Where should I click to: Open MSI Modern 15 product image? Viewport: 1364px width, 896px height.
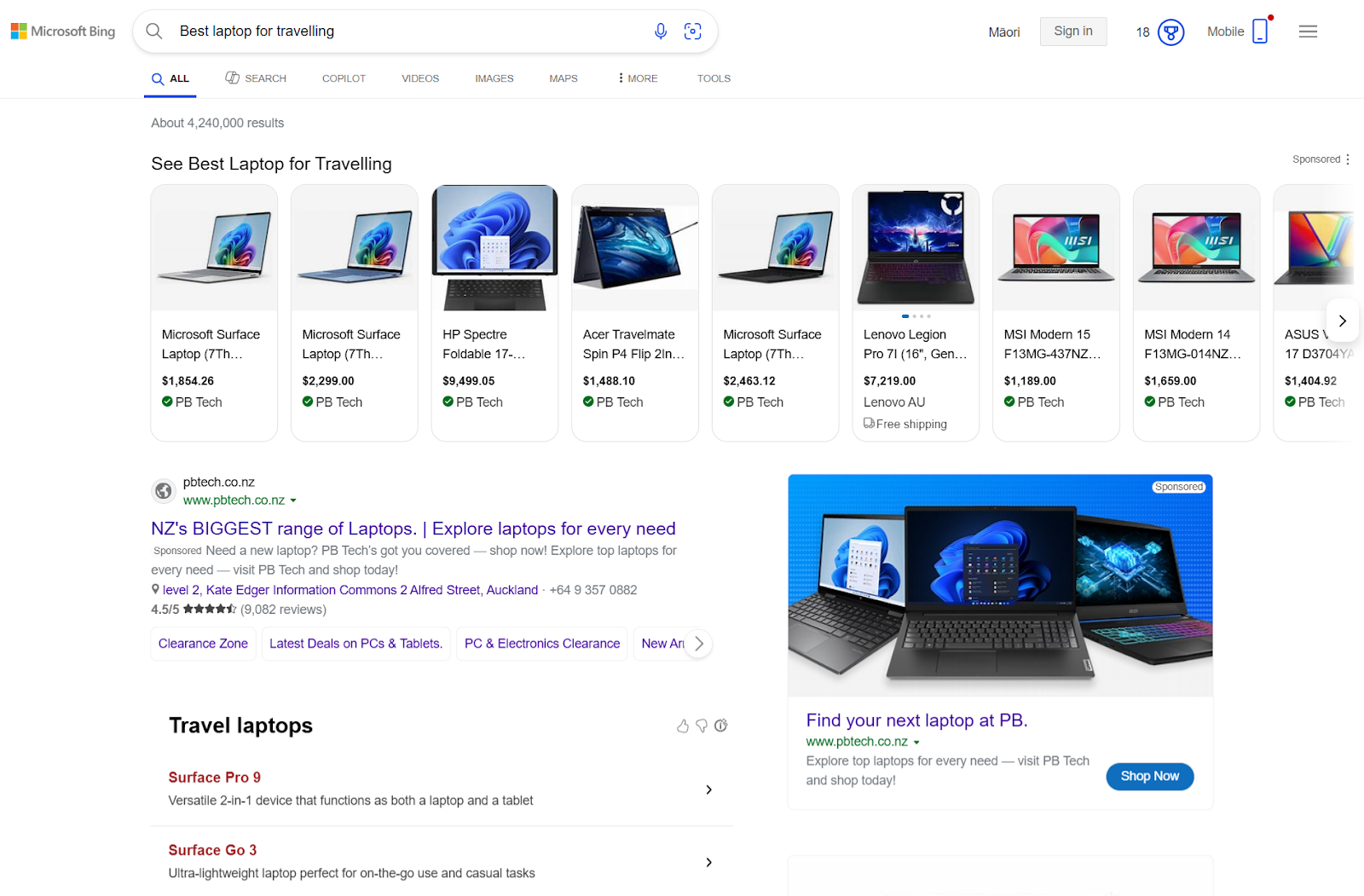pyautogui.click(x=1056, y=248)
